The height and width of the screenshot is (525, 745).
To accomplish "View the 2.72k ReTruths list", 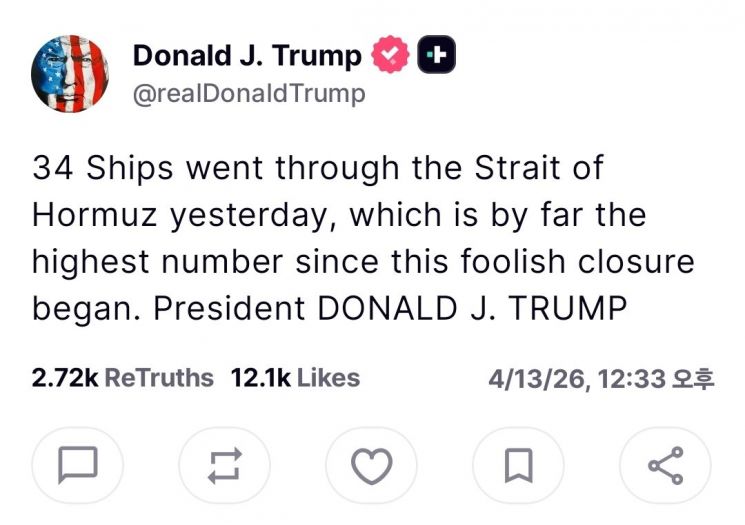I will pyautogui.click(x=123, y=378).
